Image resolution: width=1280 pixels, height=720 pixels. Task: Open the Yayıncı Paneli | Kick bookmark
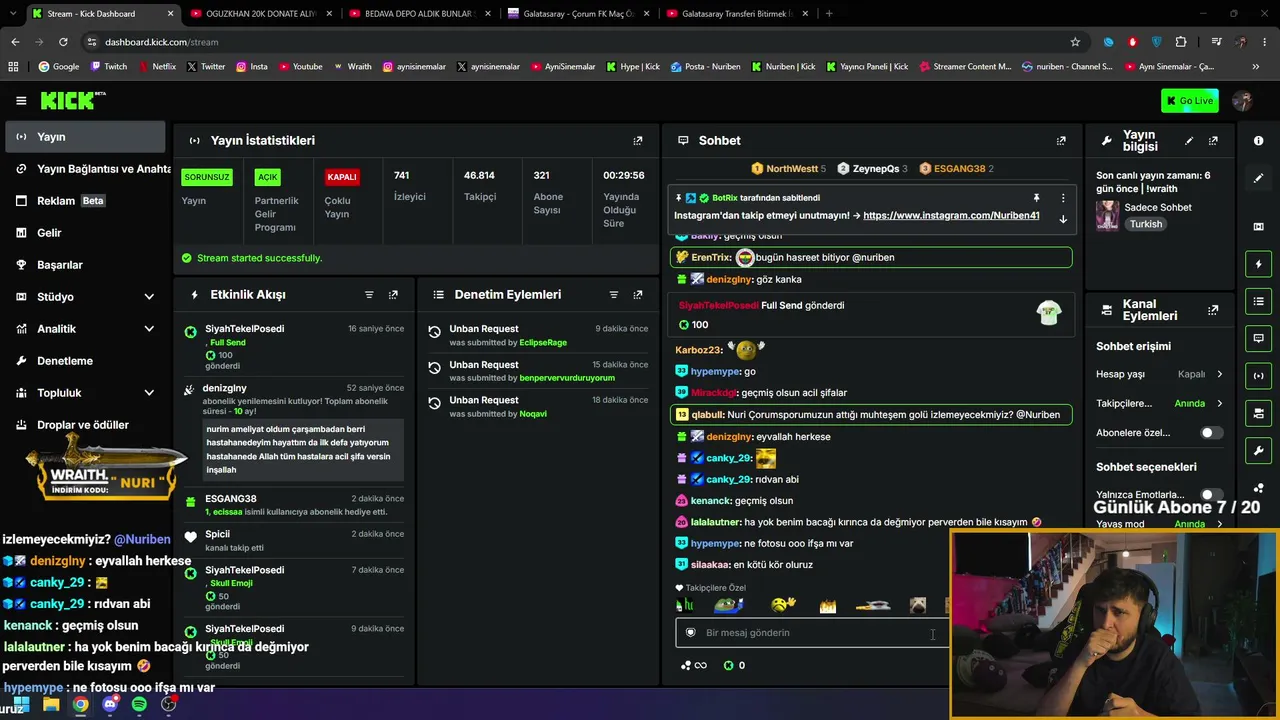867,67
